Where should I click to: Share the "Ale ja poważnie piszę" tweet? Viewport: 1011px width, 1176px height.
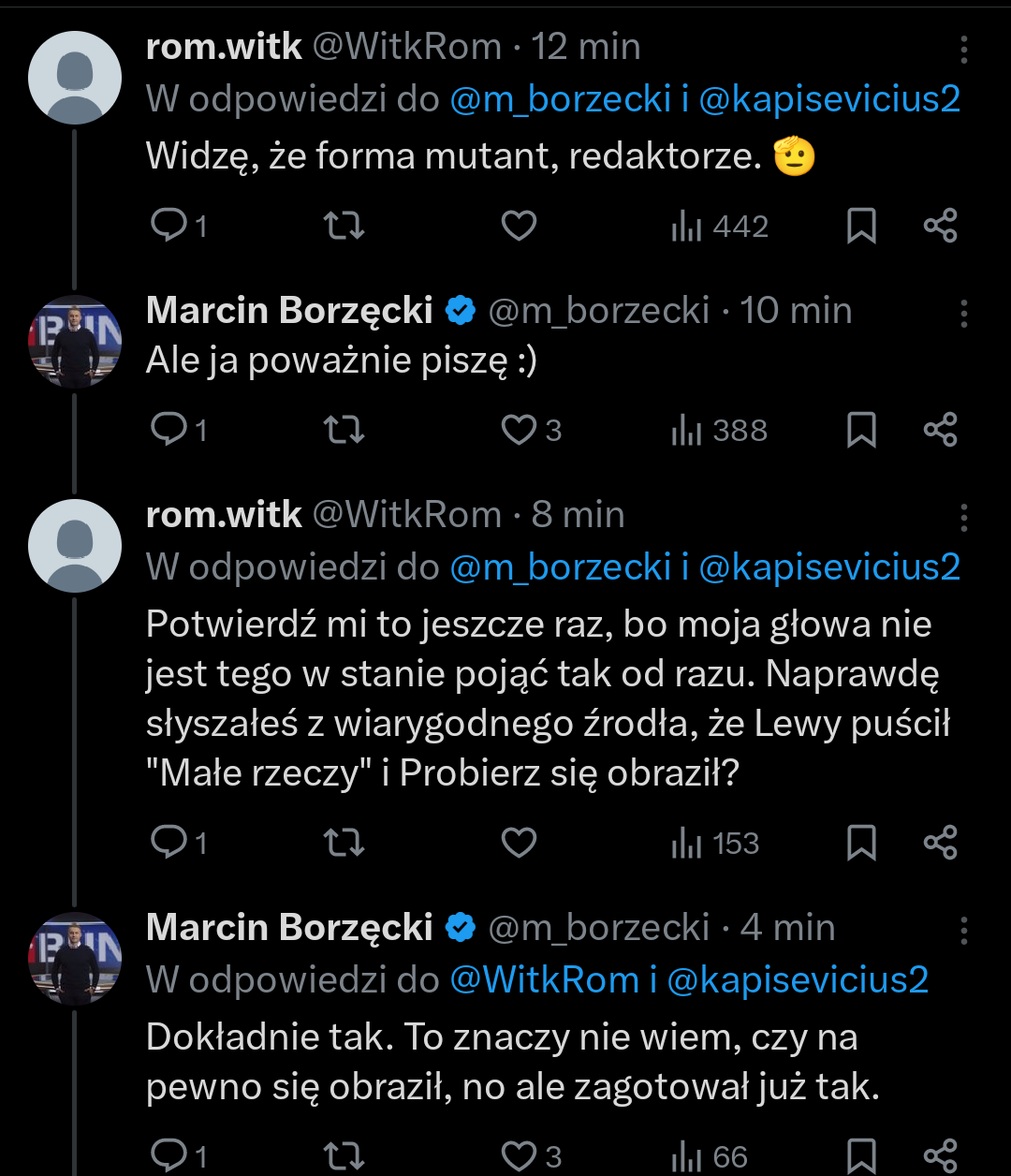point(940,430)
